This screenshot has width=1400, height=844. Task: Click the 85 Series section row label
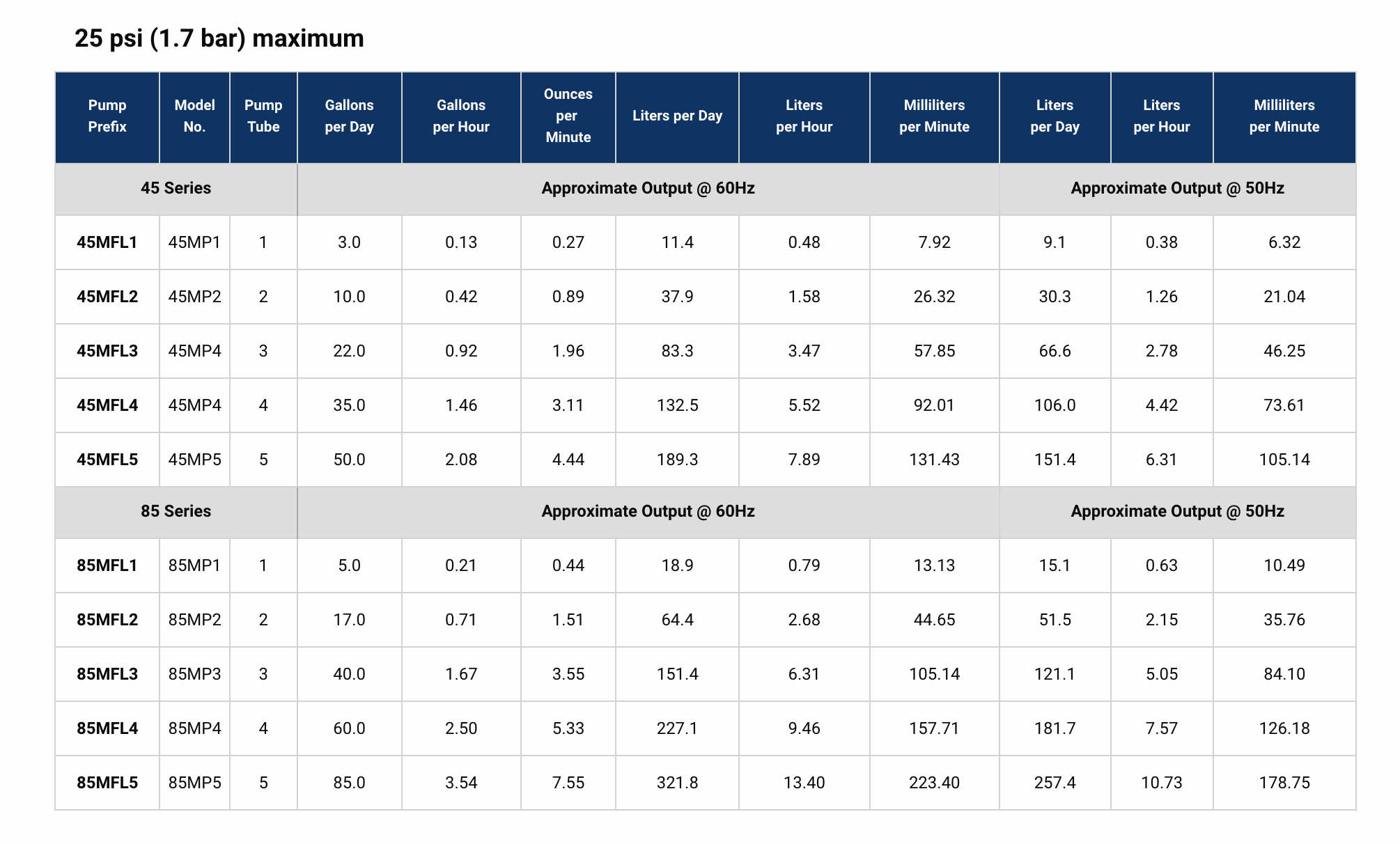pyautogui.click(x=176, y=512)
